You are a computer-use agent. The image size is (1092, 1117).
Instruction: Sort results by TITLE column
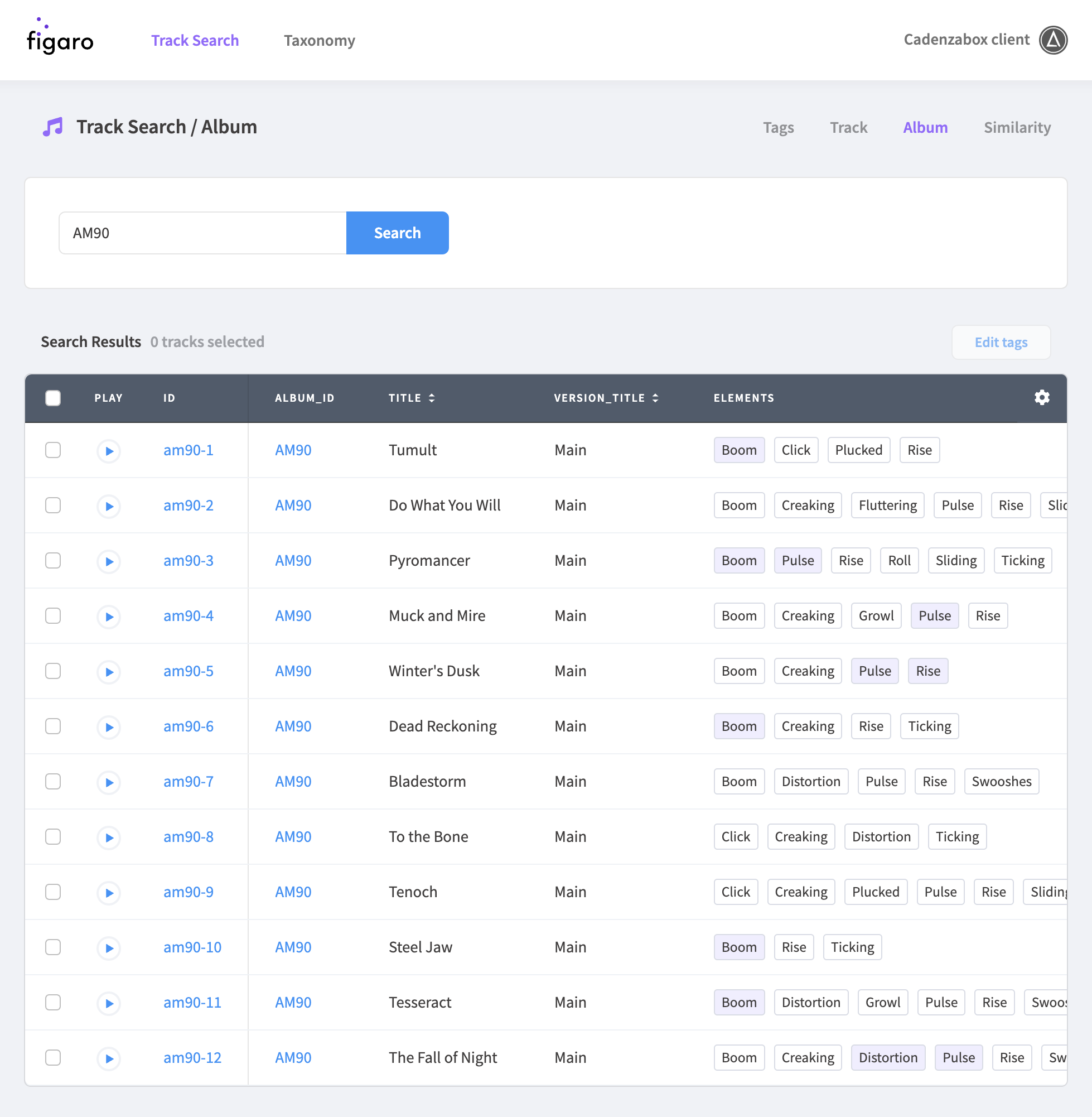[x=412, y=398]
